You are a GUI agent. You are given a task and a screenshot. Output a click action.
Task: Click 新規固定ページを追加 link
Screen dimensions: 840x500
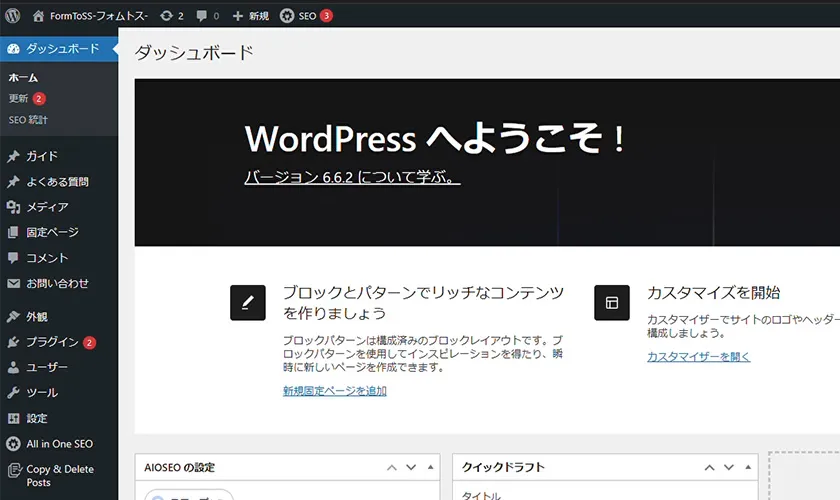click(334, 391)
